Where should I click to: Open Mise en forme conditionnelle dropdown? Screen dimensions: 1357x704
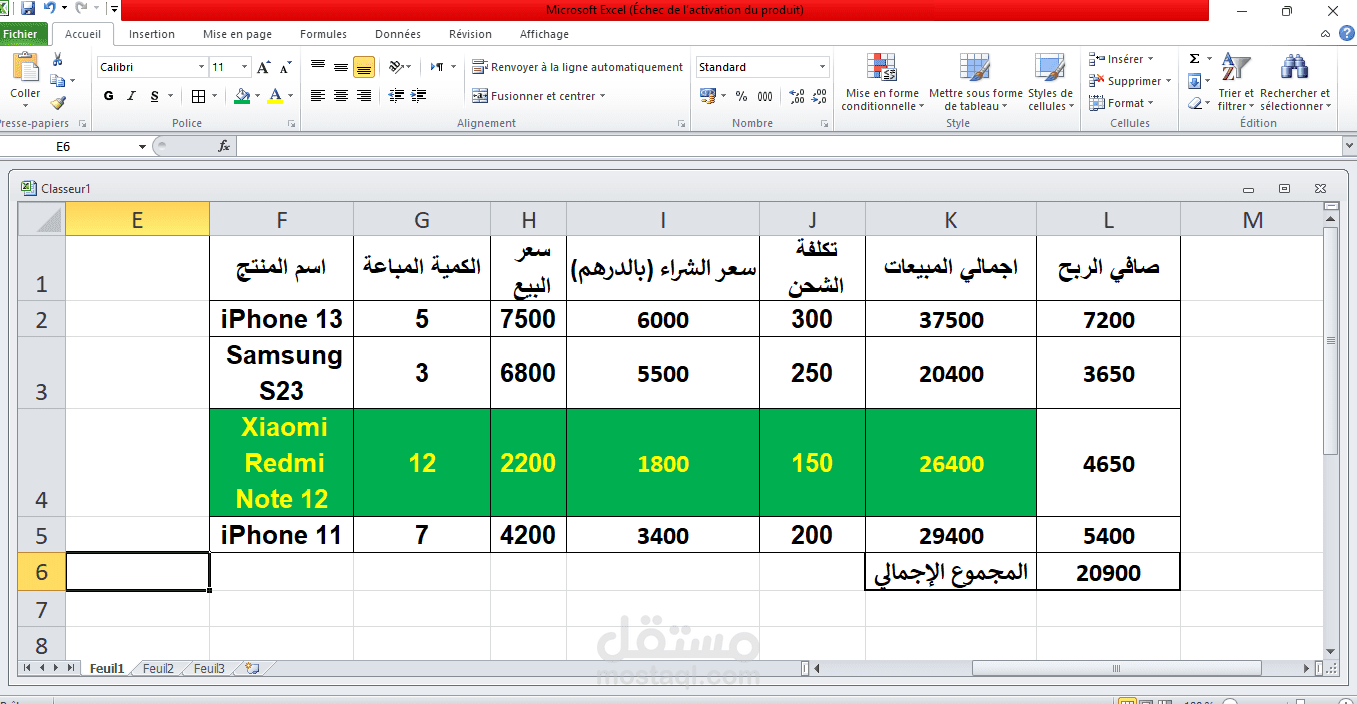[881, 82]
